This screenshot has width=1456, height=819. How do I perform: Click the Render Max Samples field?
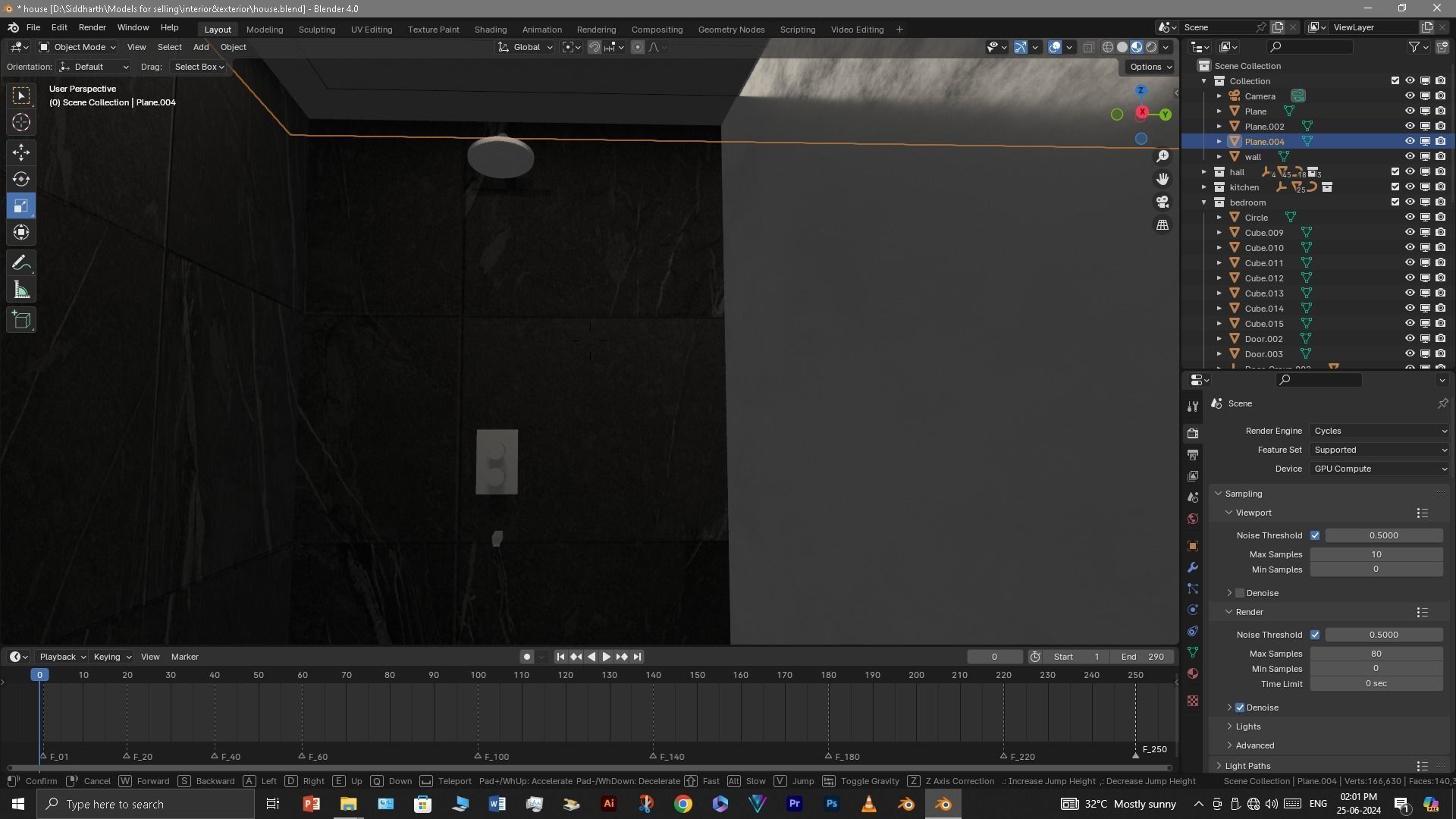[1376, 654]
